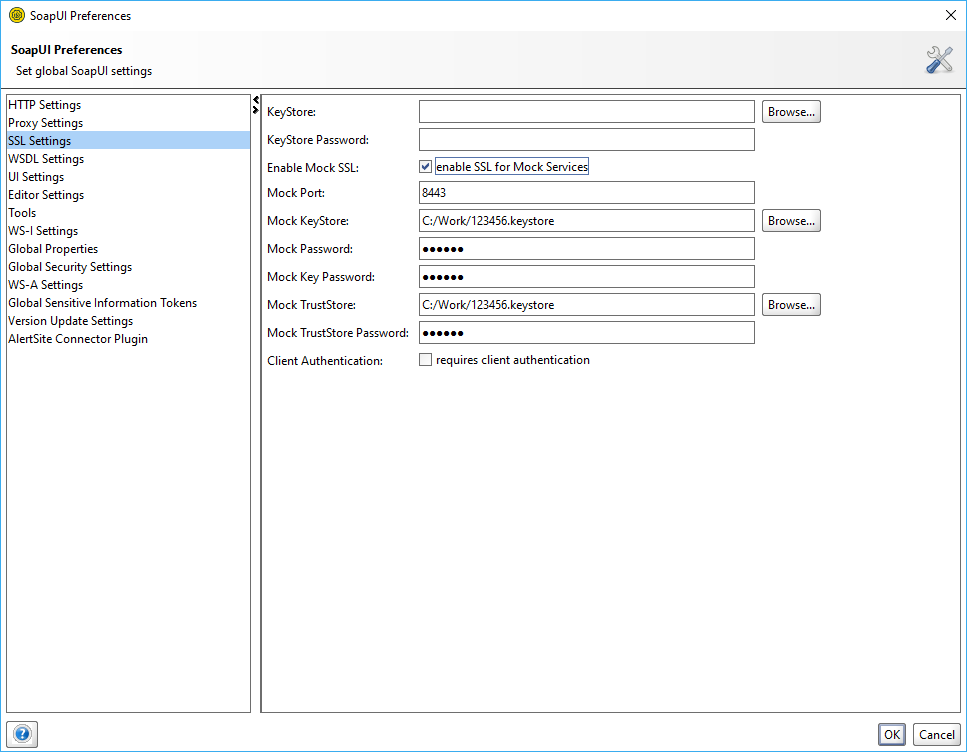
Task: Confirm settings with the OK button
Action: 891,734
